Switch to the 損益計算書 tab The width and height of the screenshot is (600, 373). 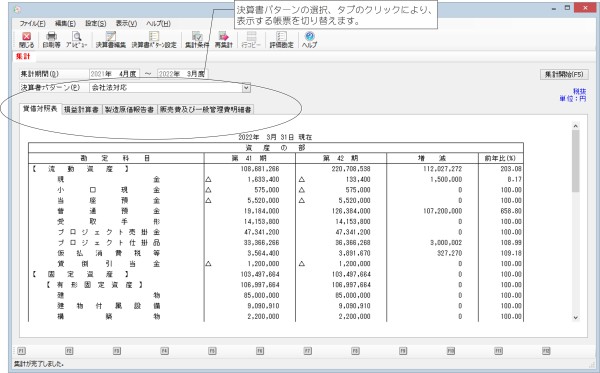click(x=82, y=110)
